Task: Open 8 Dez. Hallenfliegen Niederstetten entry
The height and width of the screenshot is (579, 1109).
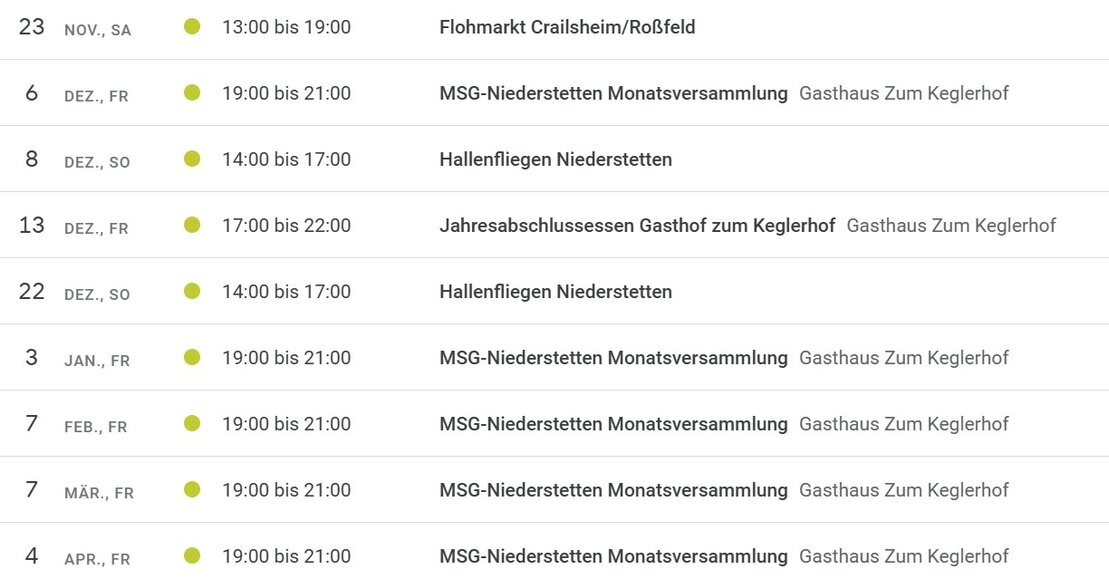Action: click(555, 159)
